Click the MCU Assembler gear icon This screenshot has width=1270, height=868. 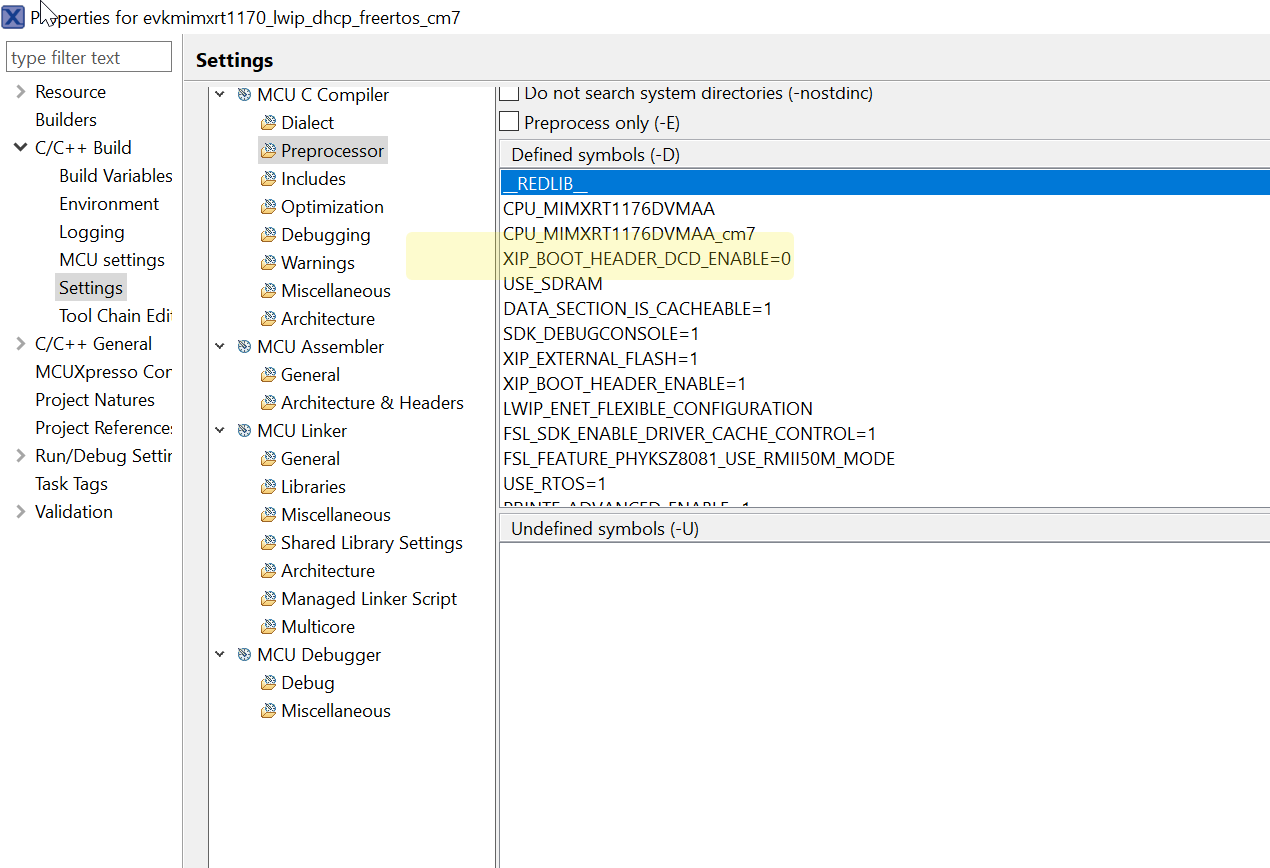pos(244,347)
